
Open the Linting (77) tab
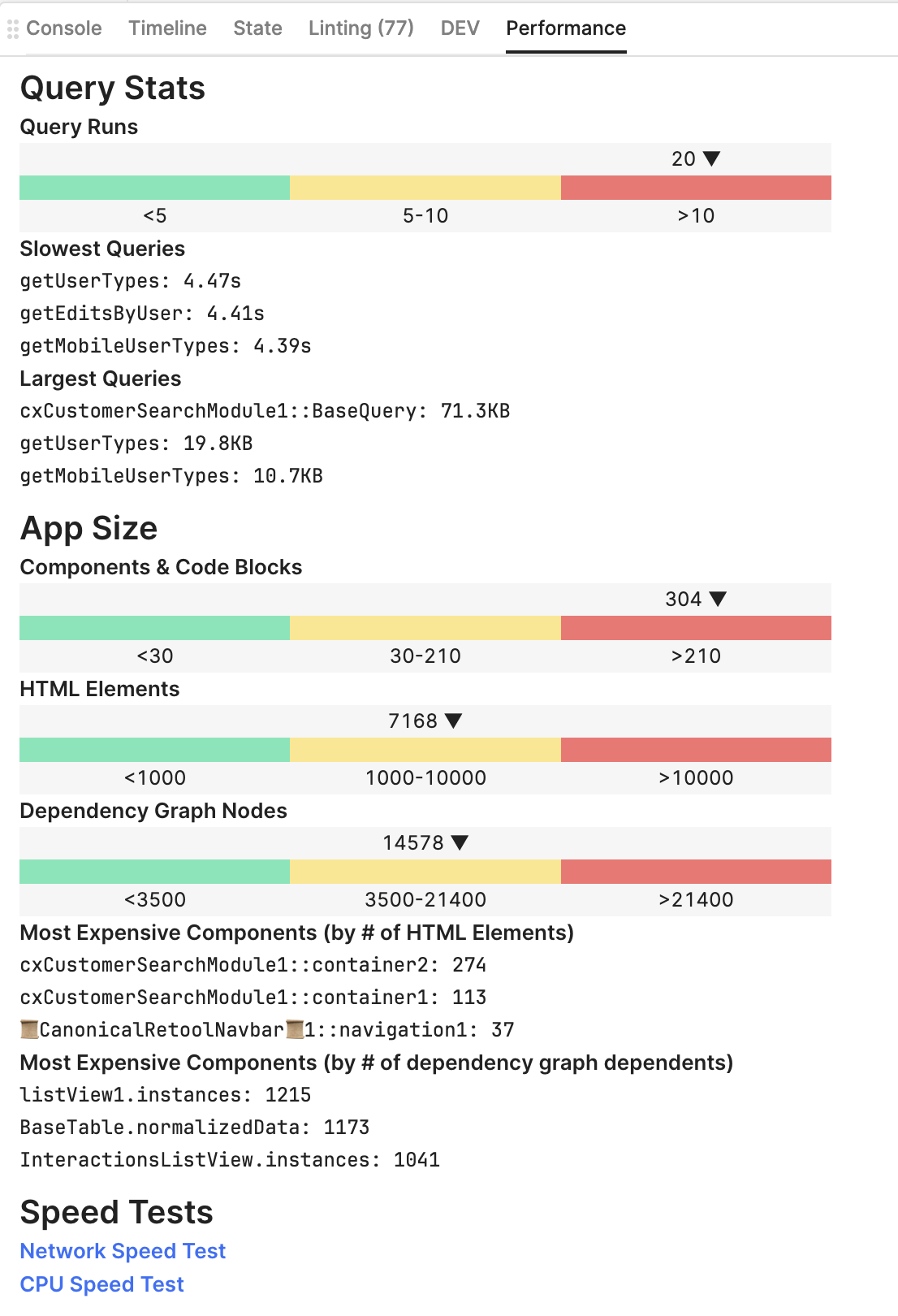point(360,28)
